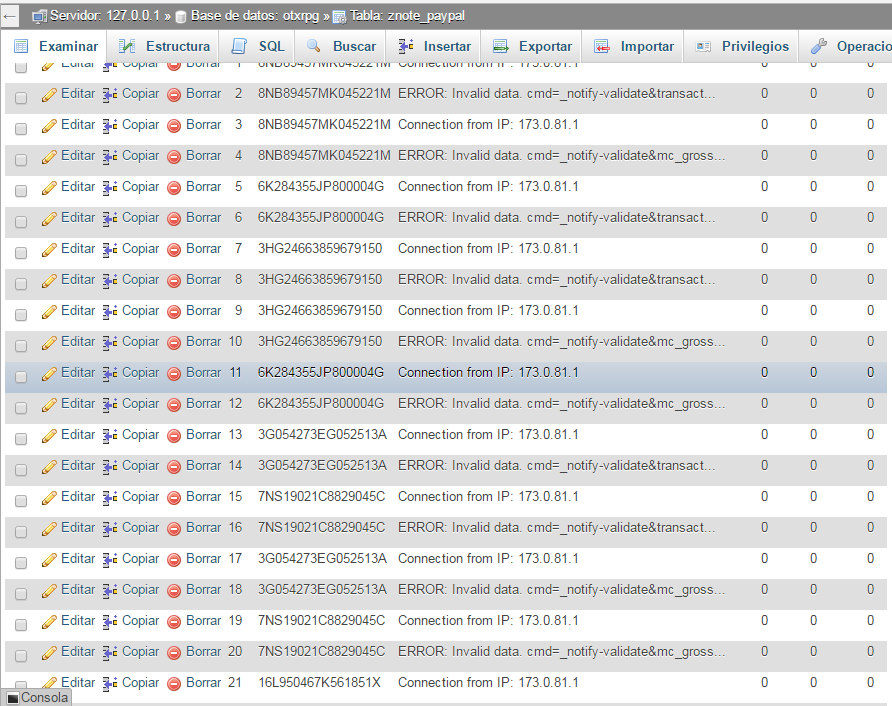Tick the checkbox for row 8

(21, 284)
